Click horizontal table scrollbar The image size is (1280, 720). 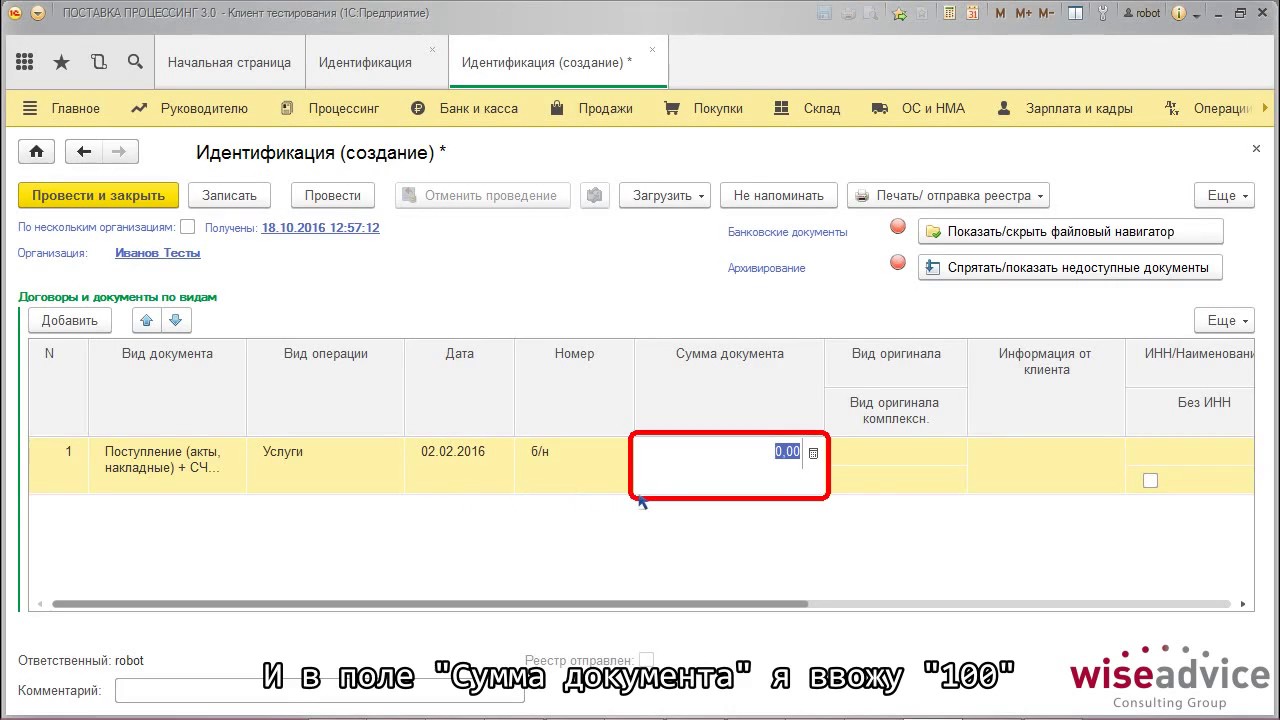coord(430,604)
